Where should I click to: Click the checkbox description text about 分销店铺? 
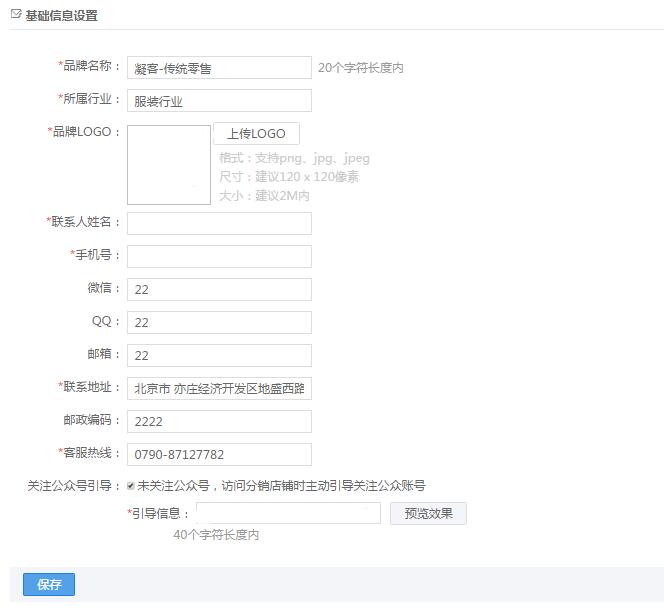[x=282, y=486]
